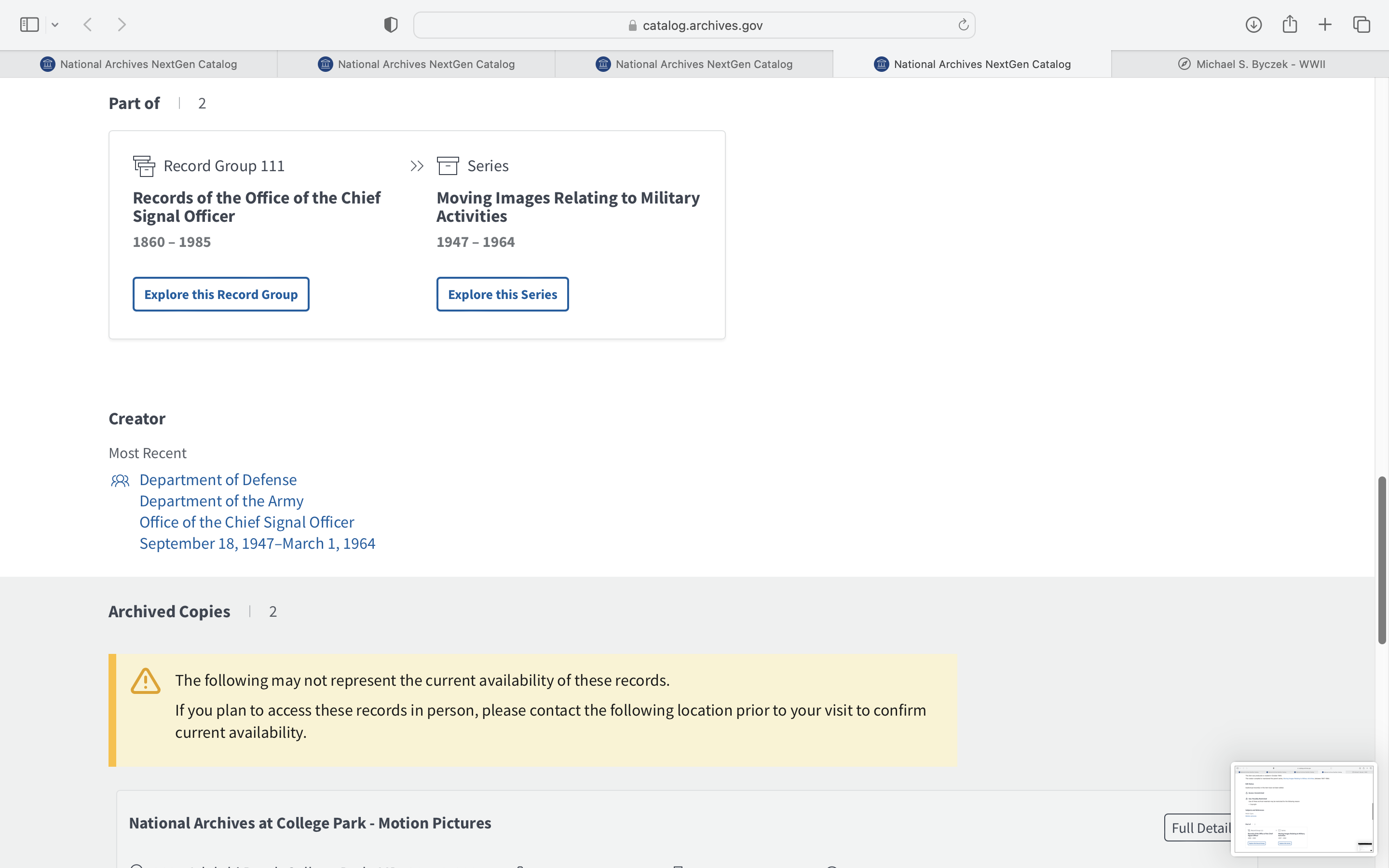Open sidebar options dropdown chevron
Image resolution: width=1389 pixels, height=868 pixels.
pyautogui.click(x=55, y=25)
